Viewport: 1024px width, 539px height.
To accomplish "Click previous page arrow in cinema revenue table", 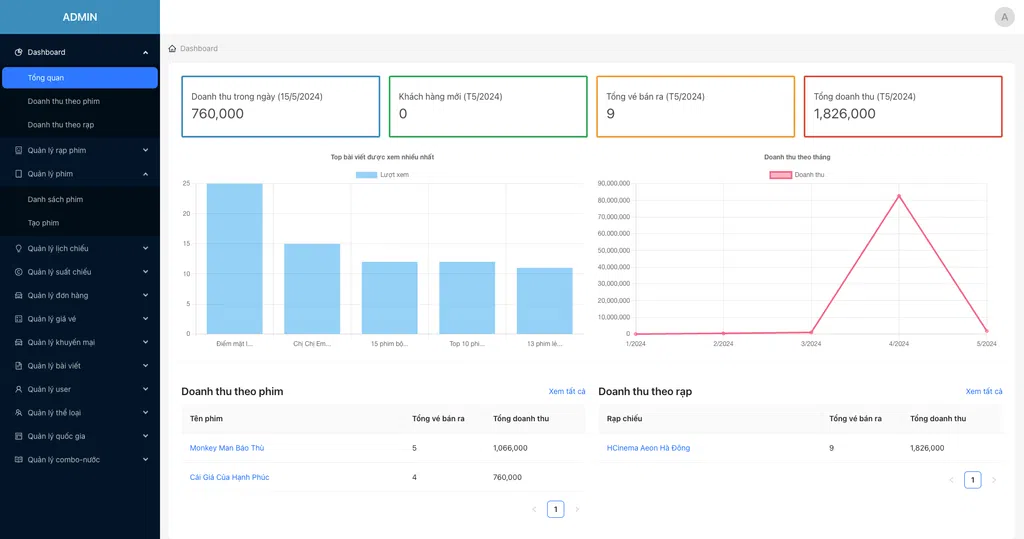I will click(952, 480).
